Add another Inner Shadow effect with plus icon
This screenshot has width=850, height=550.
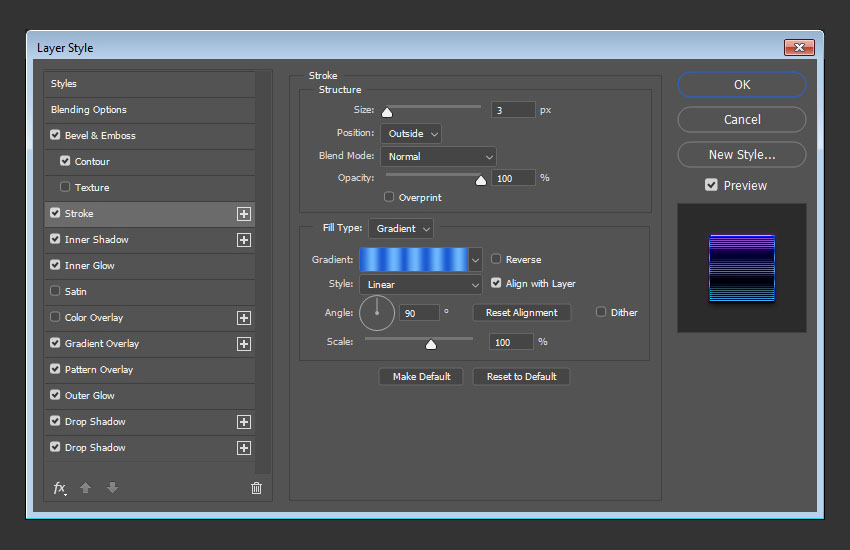[x=243, y=240]
